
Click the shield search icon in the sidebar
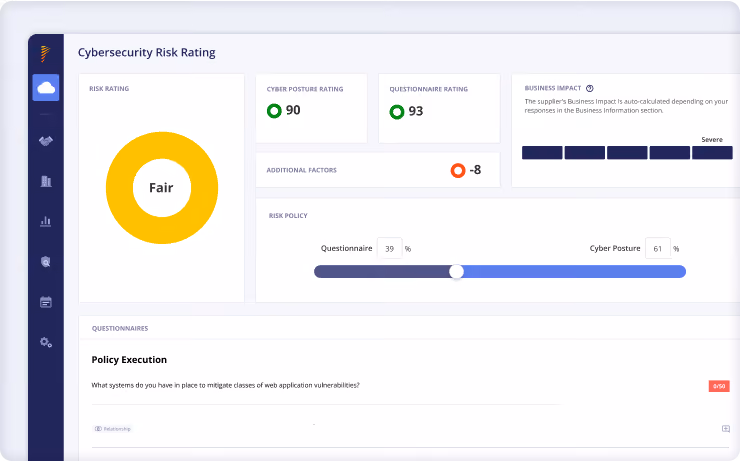pyautogui.click(x=46, y=262)
